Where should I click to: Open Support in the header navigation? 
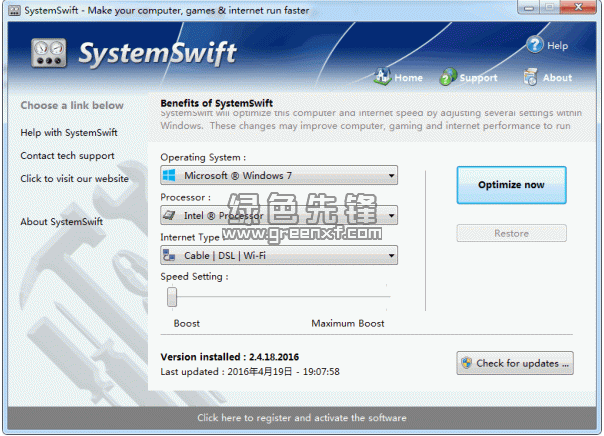point(478,78)
